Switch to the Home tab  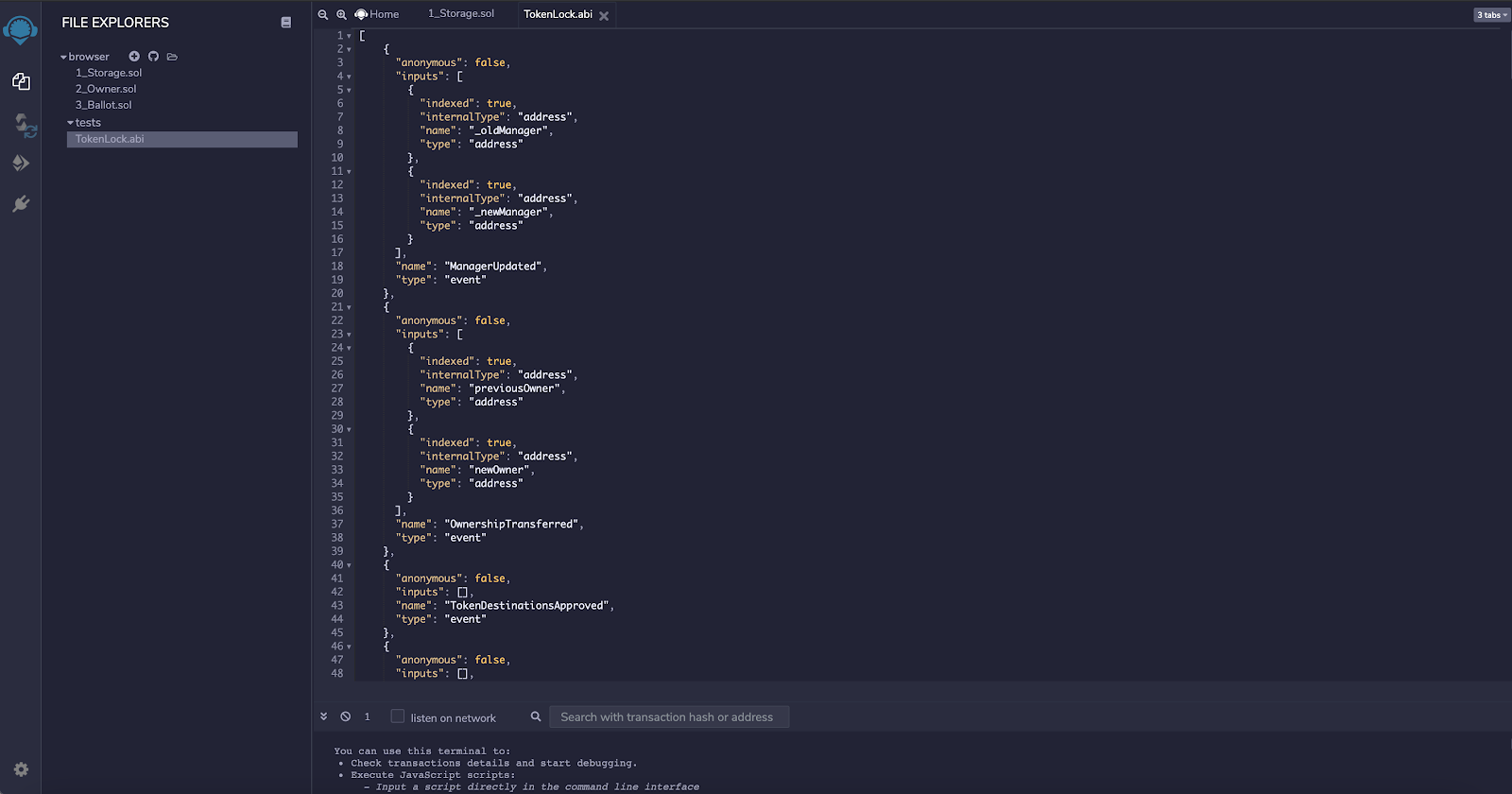tap(377, 14)
